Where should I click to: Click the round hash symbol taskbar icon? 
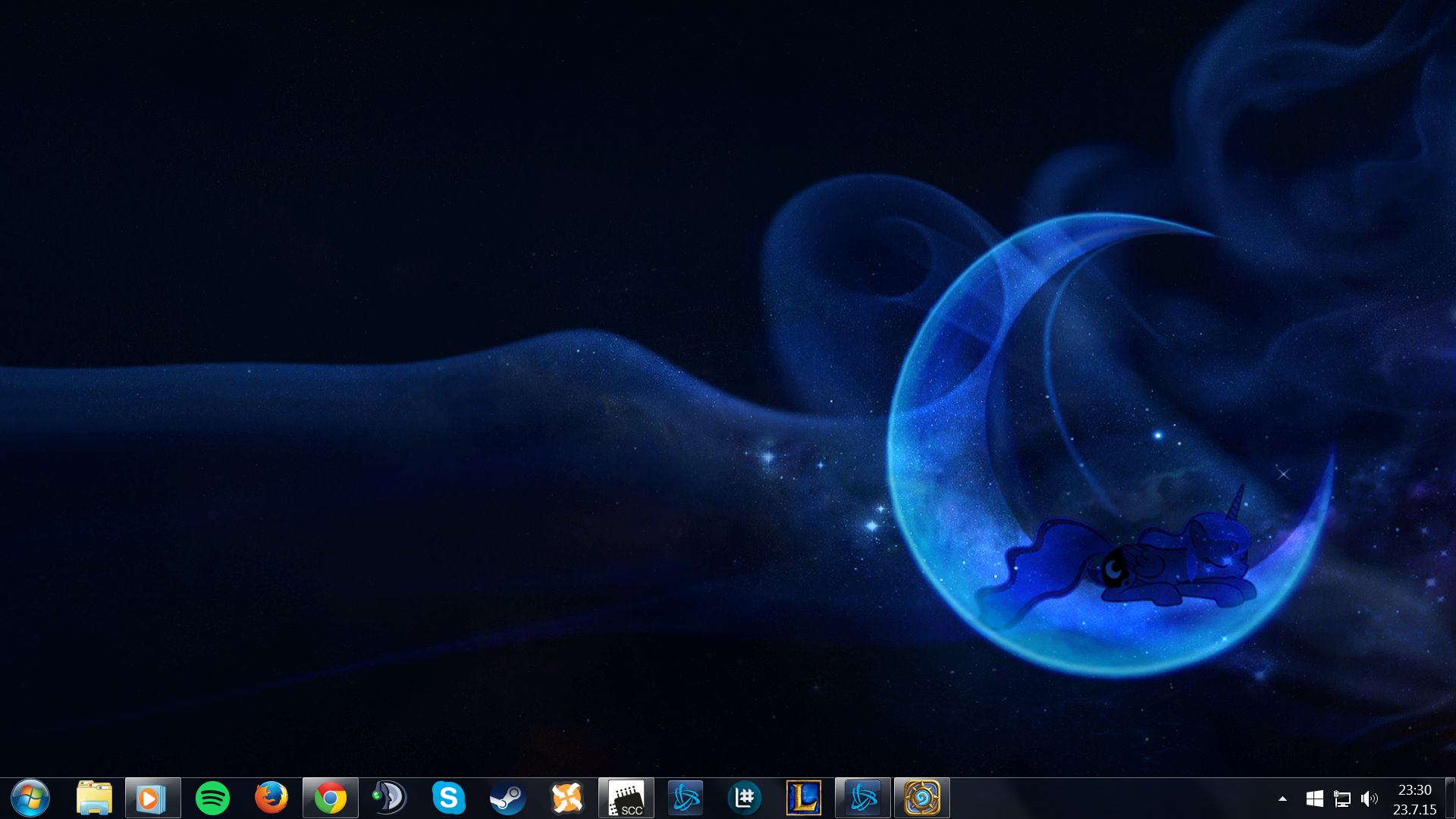[x=745, y=798]
